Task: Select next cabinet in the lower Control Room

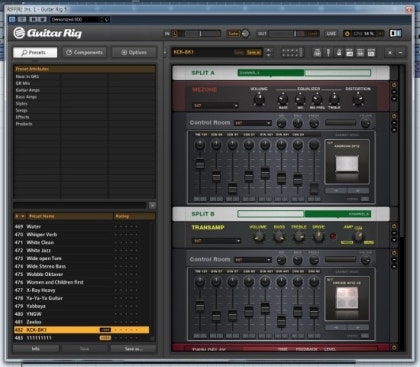Action: click(x=358, y=328)
